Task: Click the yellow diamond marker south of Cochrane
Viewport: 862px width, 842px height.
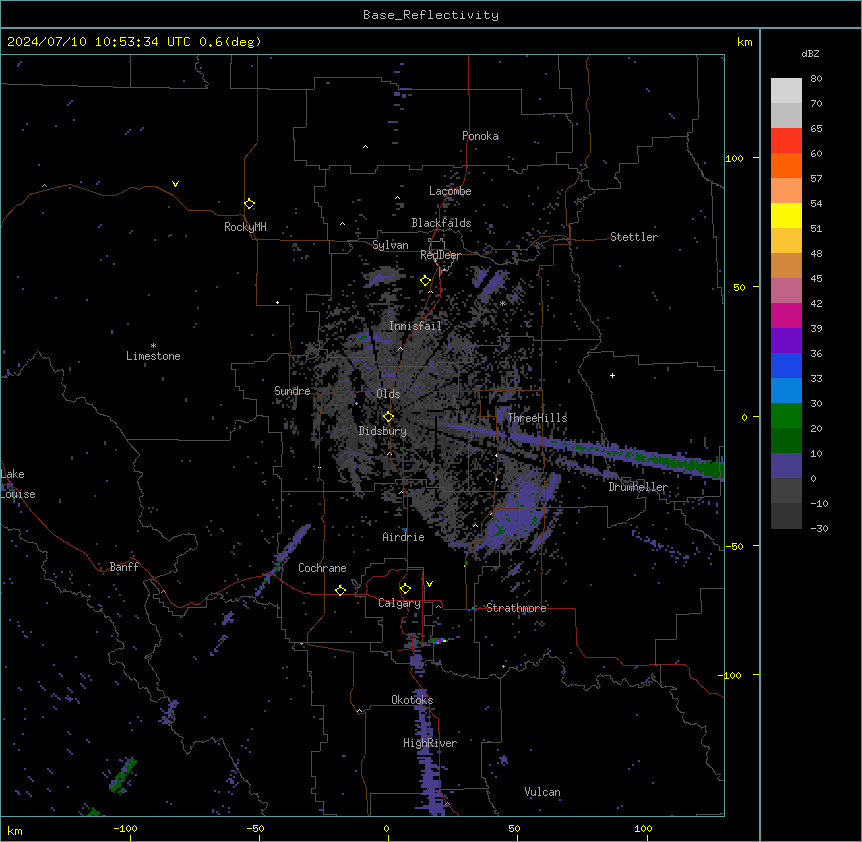Action: pyautogui.click(x=341, y=590)
